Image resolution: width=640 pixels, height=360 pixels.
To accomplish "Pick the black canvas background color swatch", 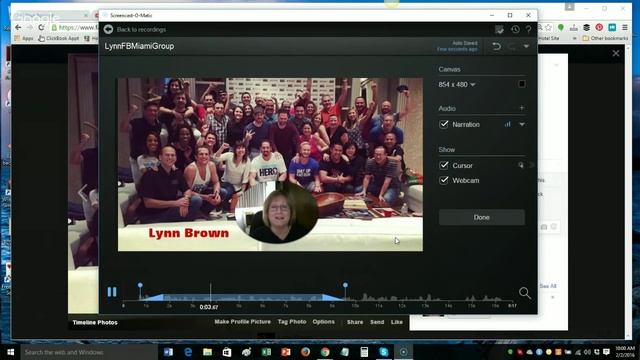I will [x=522, y=84].
